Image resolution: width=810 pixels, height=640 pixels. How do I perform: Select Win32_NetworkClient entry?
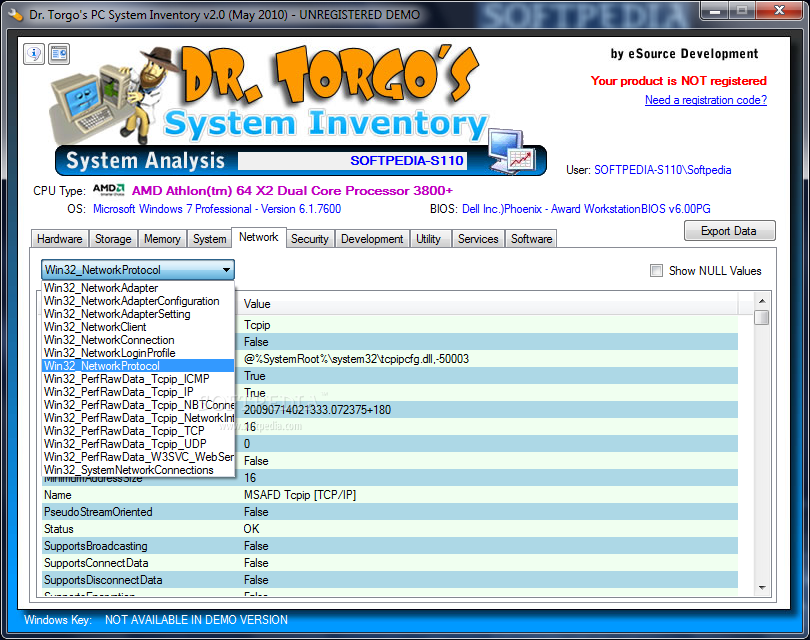(x=137, y=326)
